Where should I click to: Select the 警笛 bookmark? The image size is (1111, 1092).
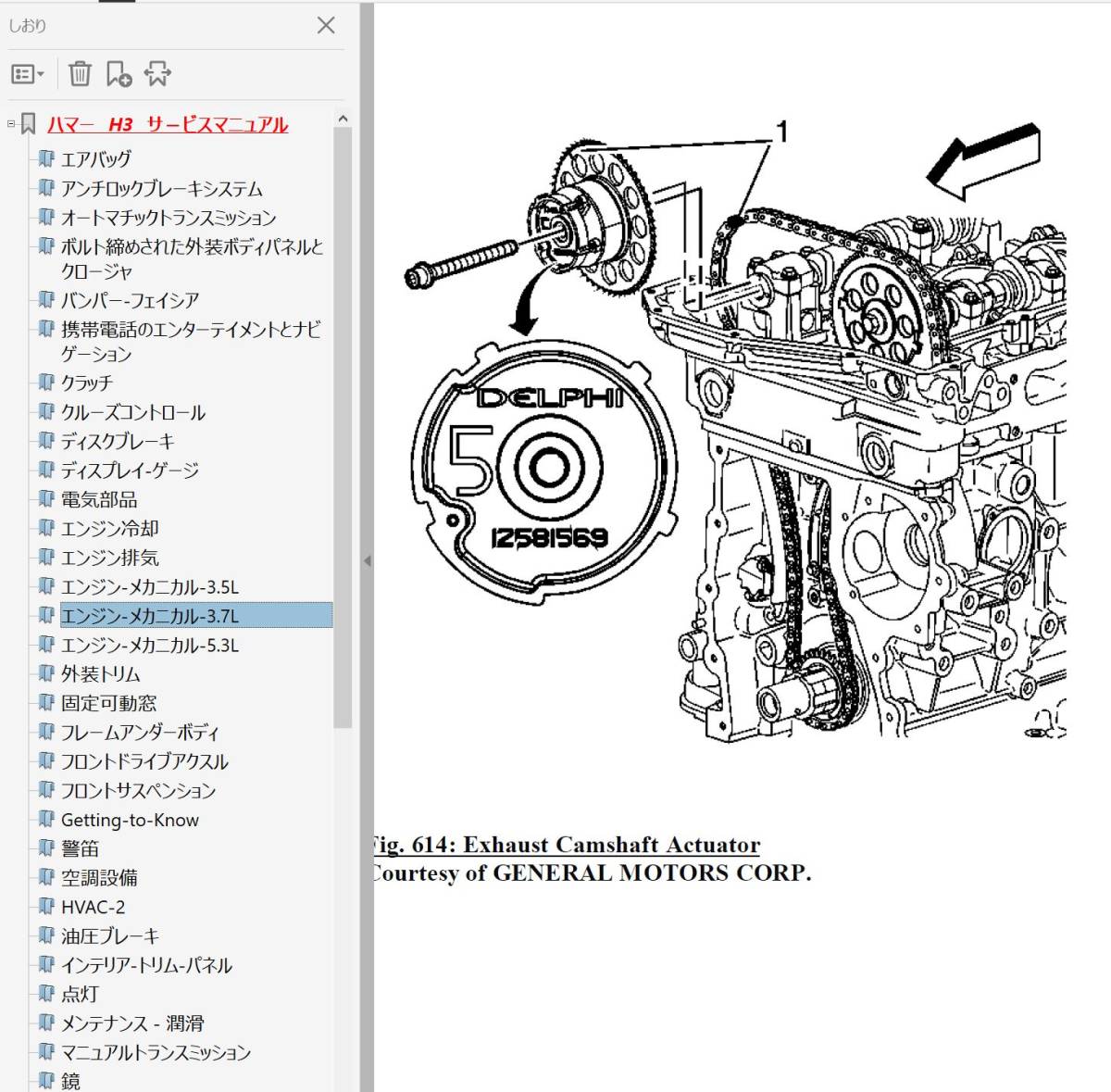pyautogui.click(x=80, y=848)
